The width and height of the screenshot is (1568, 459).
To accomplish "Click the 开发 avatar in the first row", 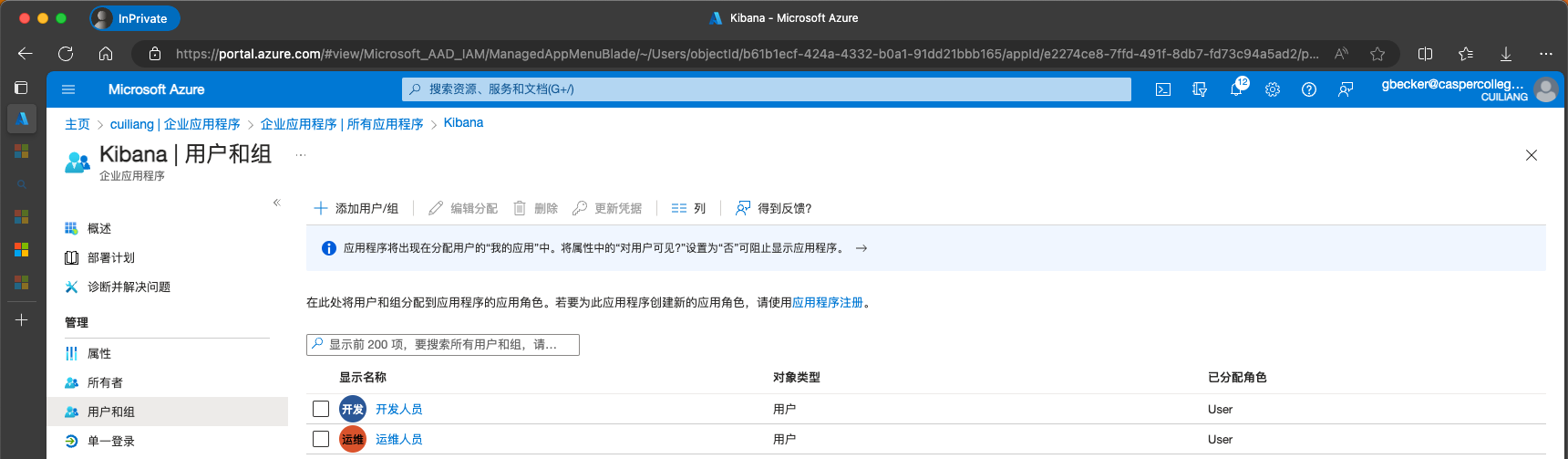I will 353,409.
